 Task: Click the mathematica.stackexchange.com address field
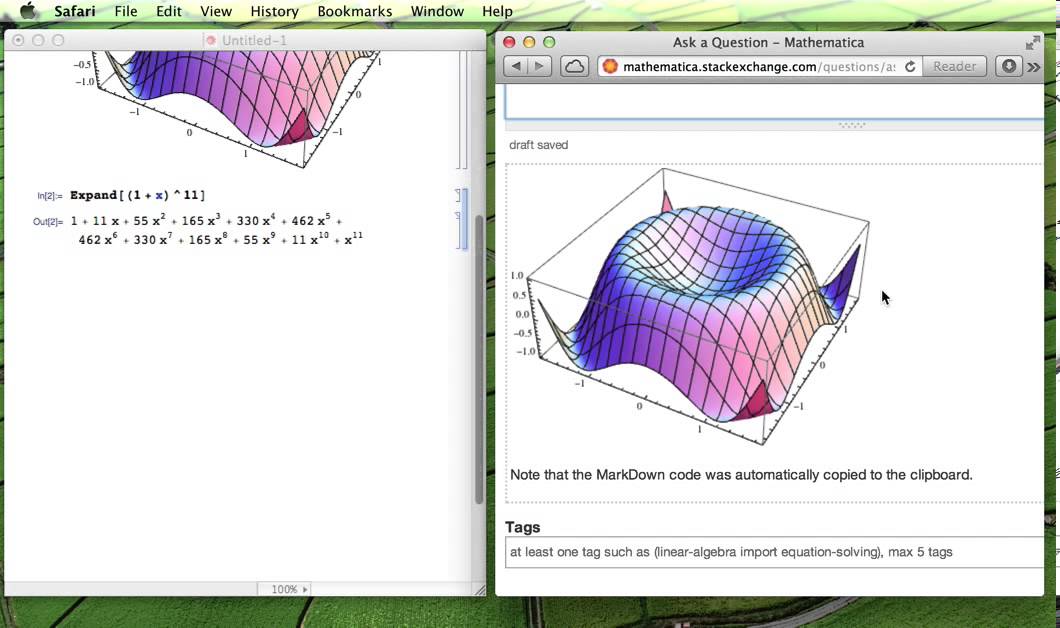(x=758, y=66)
